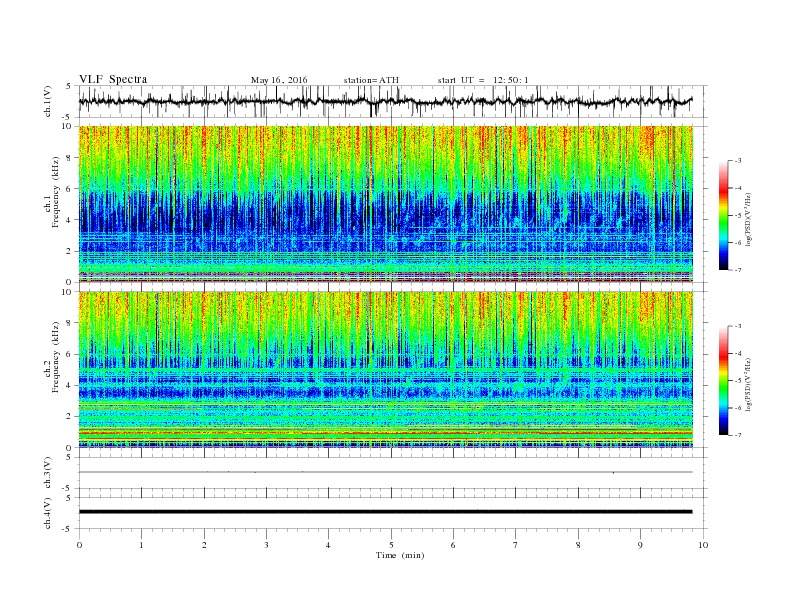Click the '9' tick on the time axis
792x612 pixels.
click(x=640, y=545)
